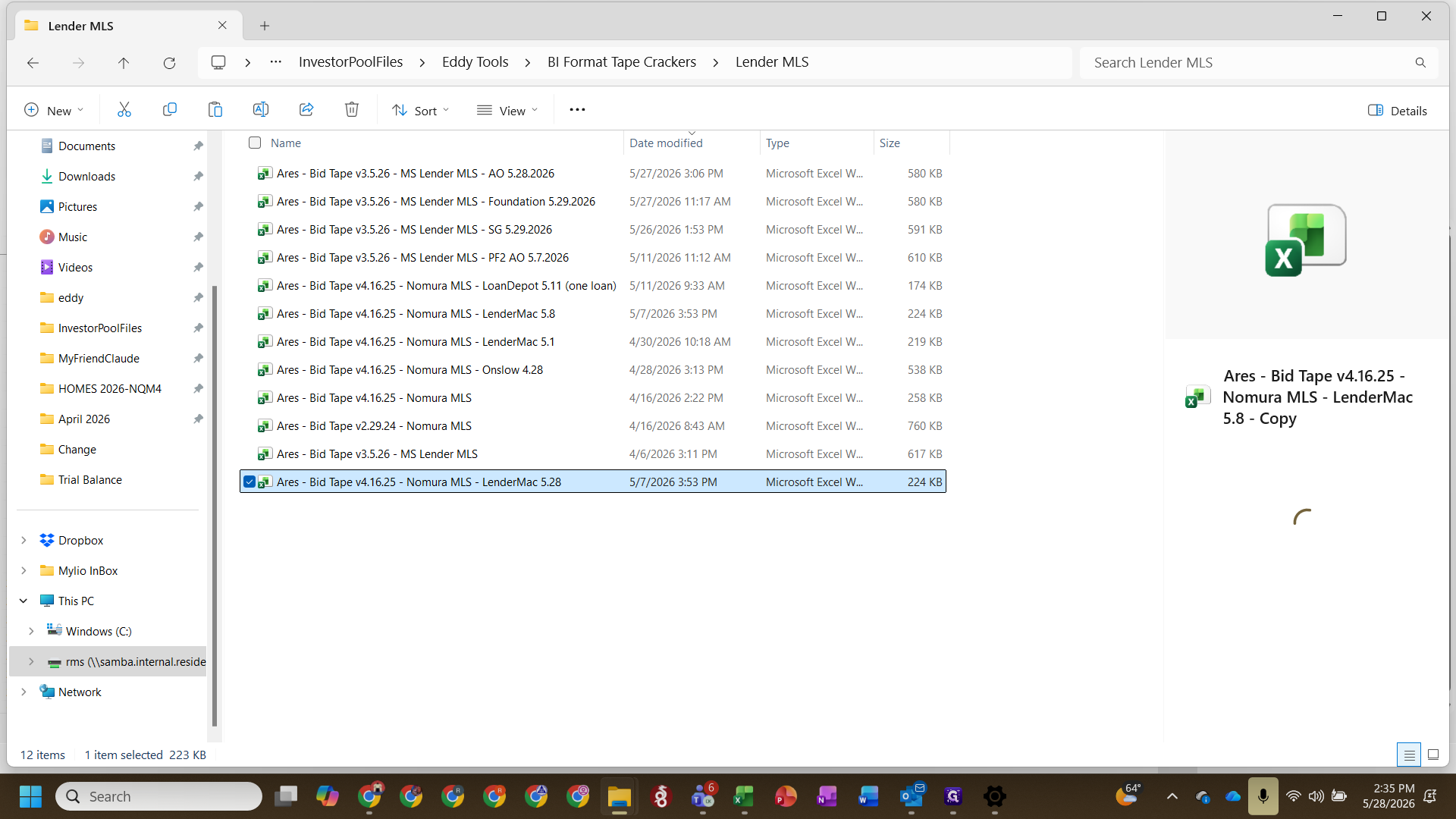This screenshot has width=1456, height=819.
Task: Navigate to Eddy Tools breadcrumb
Action: 475,62
